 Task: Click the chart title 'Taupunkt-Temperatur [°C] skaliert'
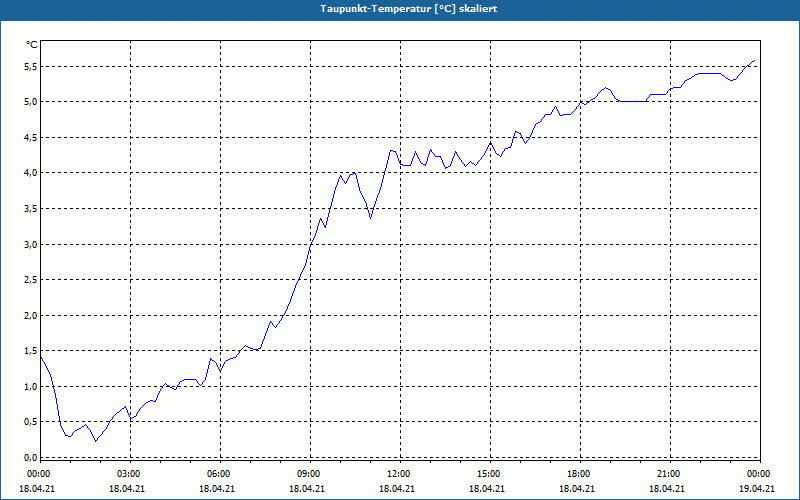point(409,9)
